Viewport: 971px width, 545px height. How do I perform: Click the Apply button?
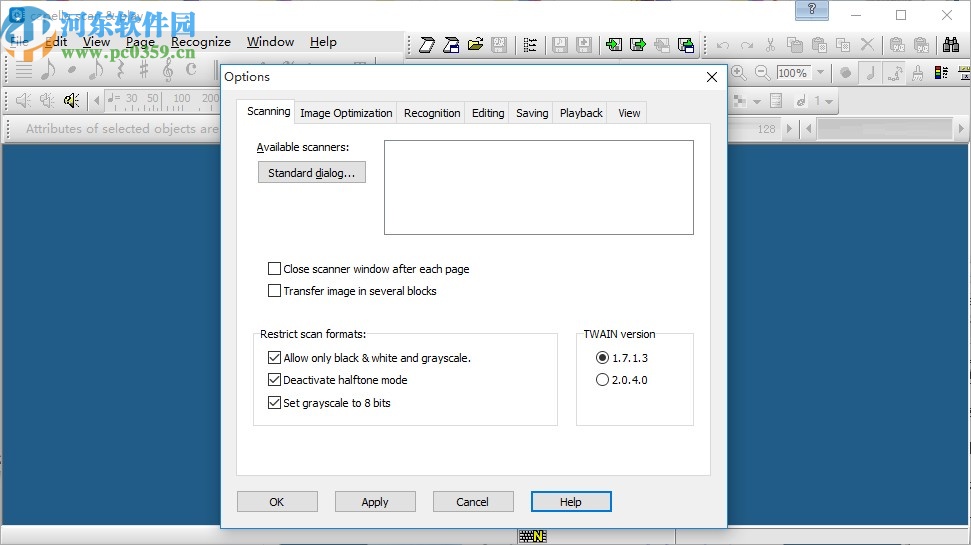point(375,502)
